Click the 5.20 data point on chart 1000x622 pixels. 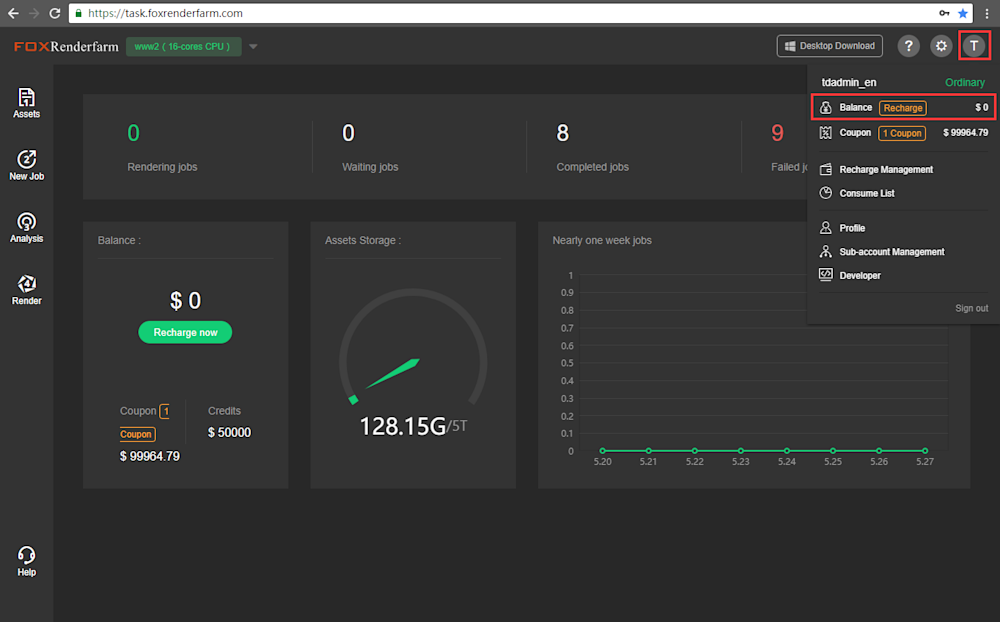click(x=603, y=450)
